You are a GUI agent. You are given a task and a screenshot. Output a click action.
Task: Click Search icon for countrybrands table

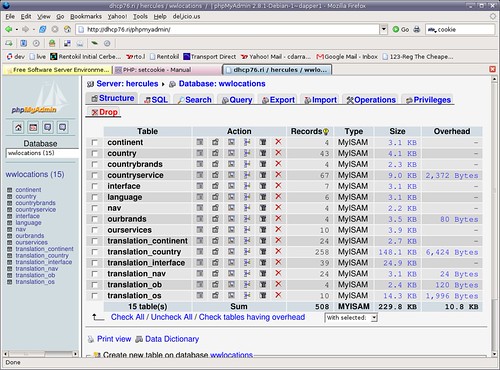(x=231, y=164)
